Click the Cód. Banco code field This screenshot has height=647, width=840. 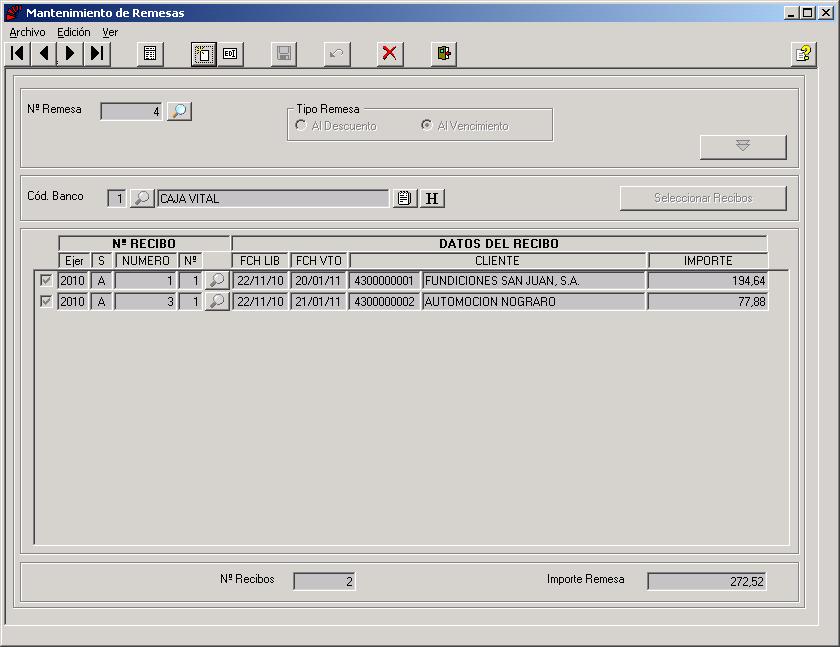tap(117, 199)
